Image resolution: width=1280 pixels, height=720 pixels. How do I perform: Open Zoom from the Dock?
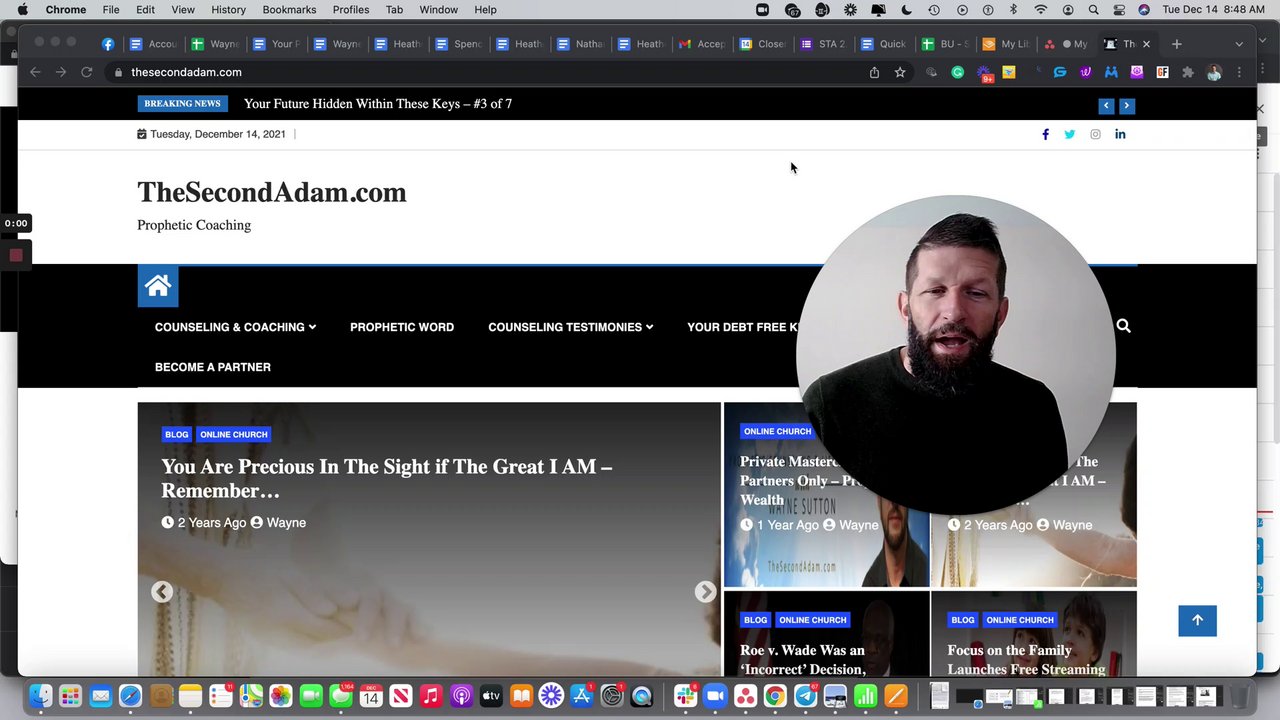coord(715,696)
